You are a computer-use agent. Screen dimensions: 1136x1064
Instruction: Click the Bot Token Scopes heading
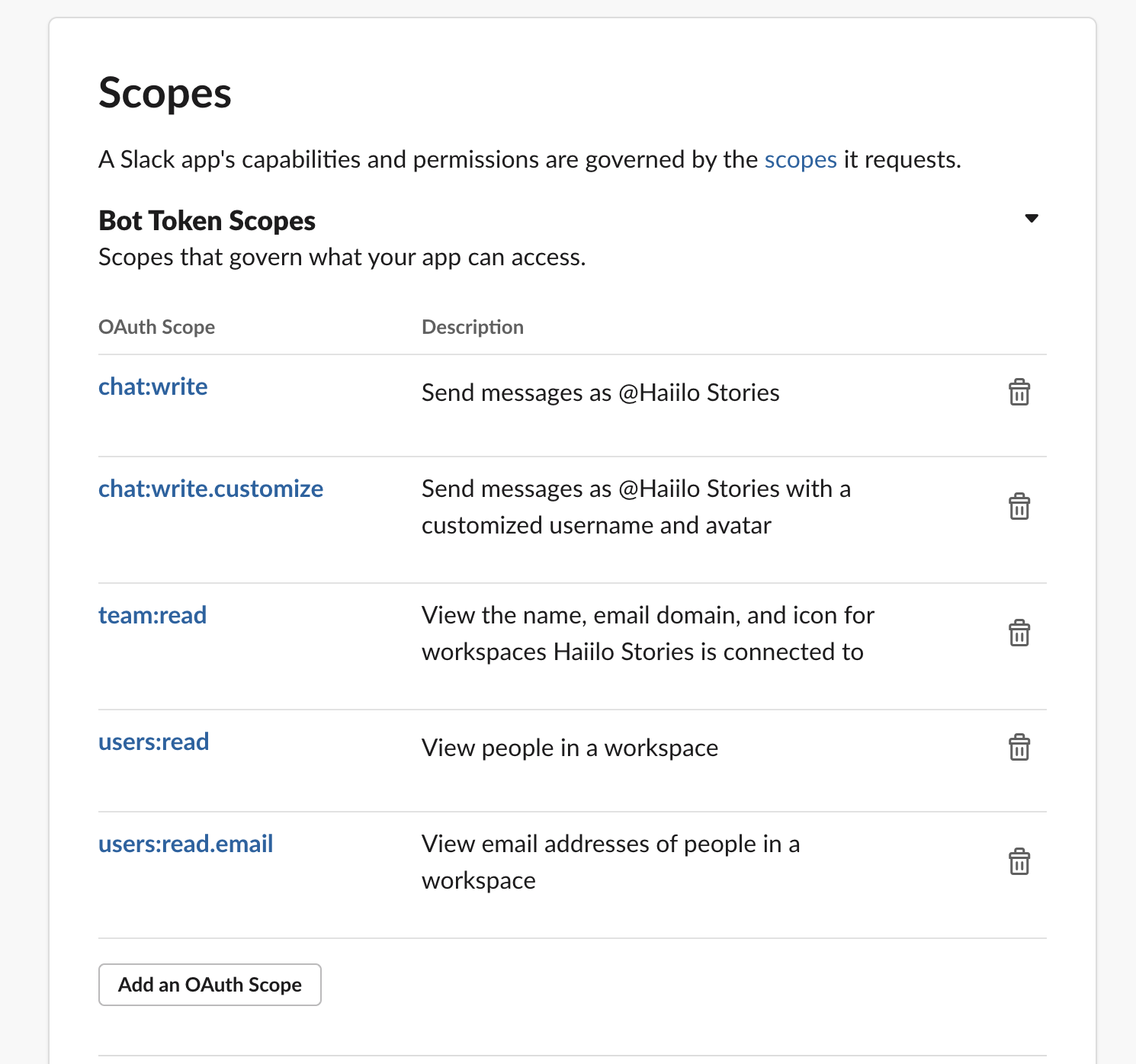(207, 221)
